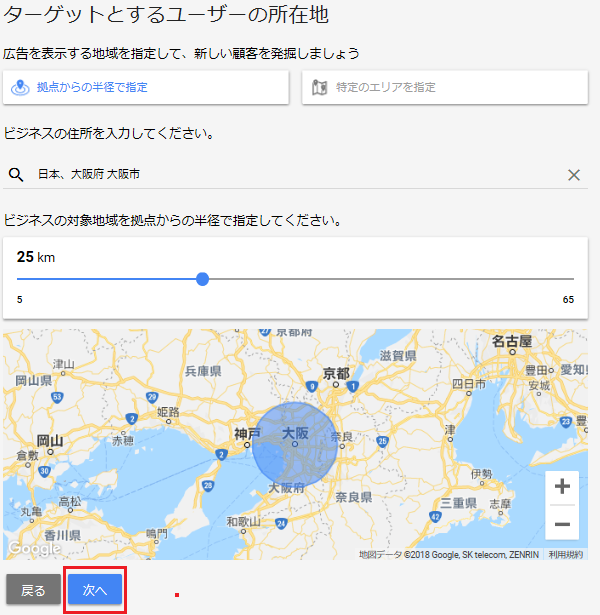Click the radius pin icon in 拠点からの半径で指定

pyautogui.click(x=20, y=87)
